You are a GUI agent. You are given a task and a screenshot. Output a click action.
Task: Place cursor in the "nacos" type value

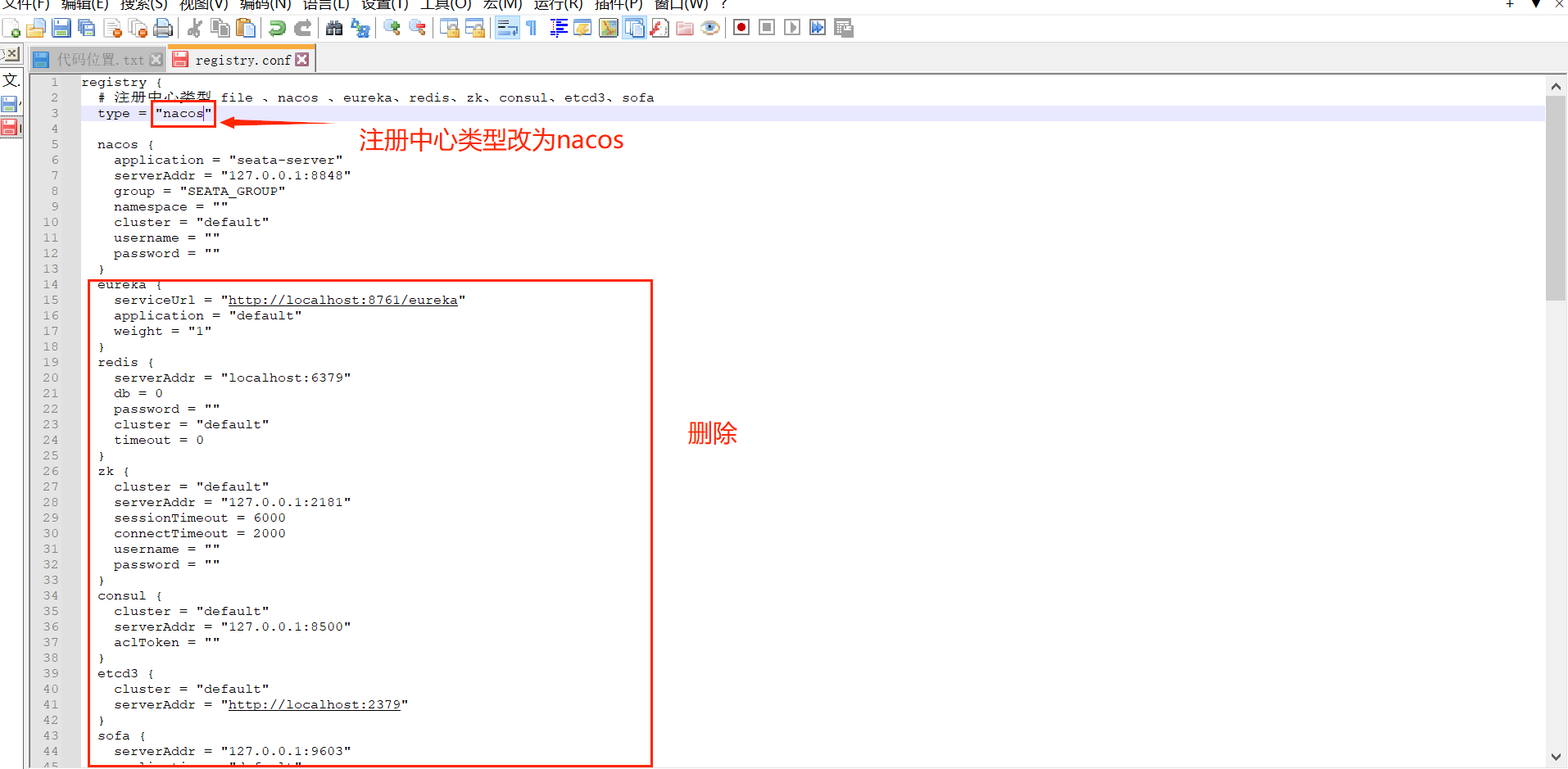pyautogui.click(x=183, y=114)
